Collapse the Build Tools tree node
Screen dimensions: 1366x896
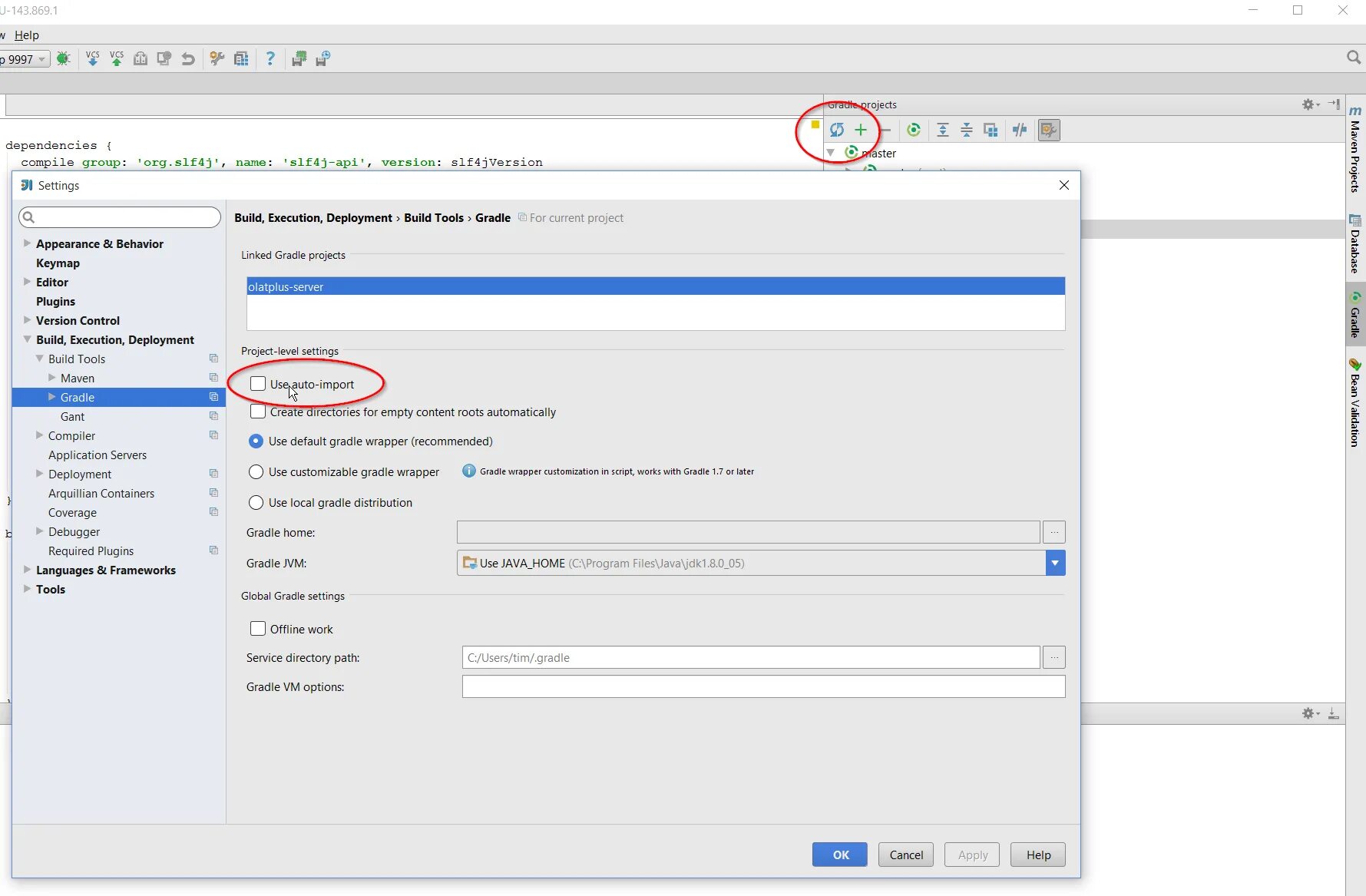39,359
